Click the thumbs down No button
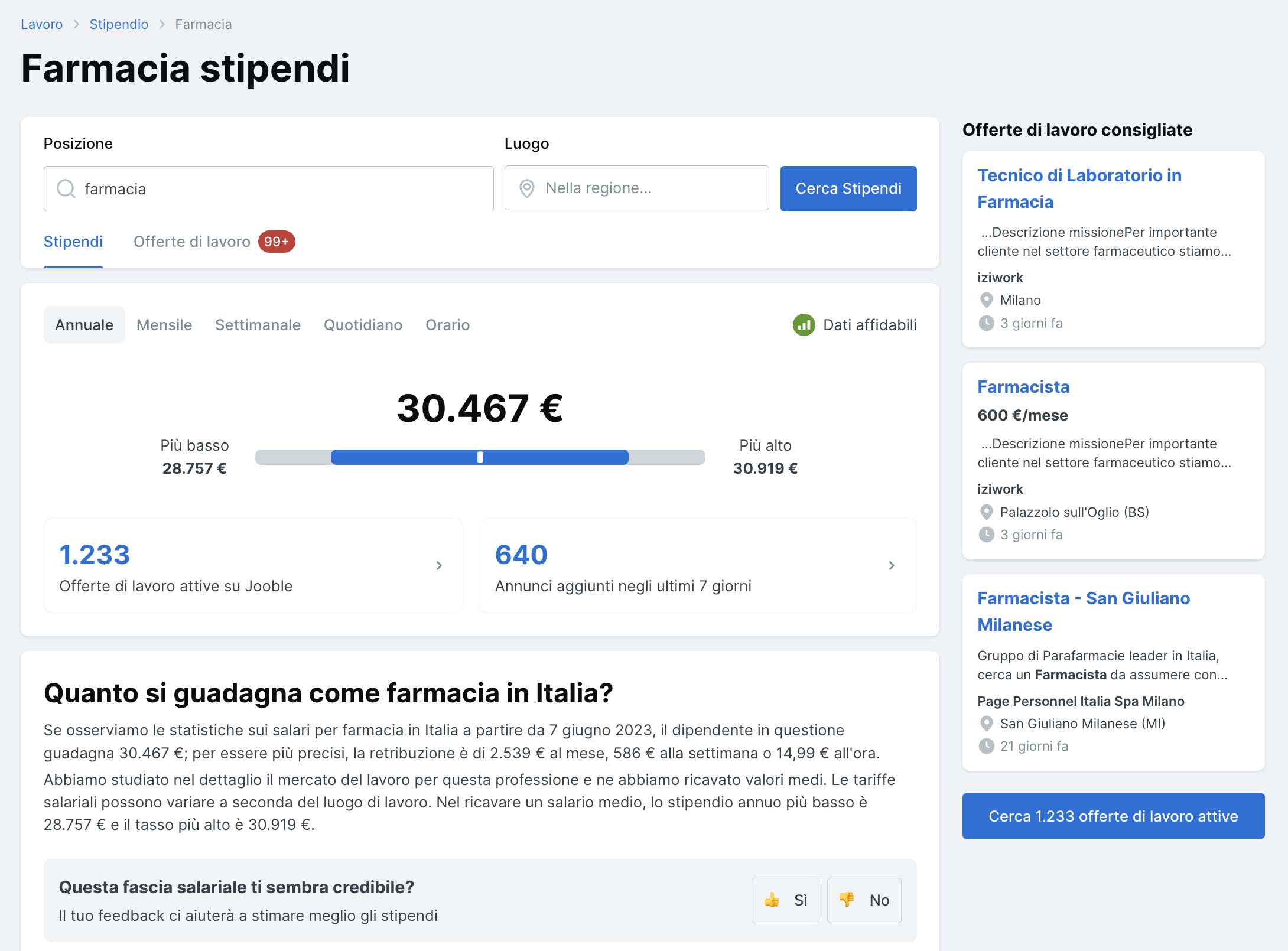The width and height of the screenshot is (1288, 951). click(864, 900)
